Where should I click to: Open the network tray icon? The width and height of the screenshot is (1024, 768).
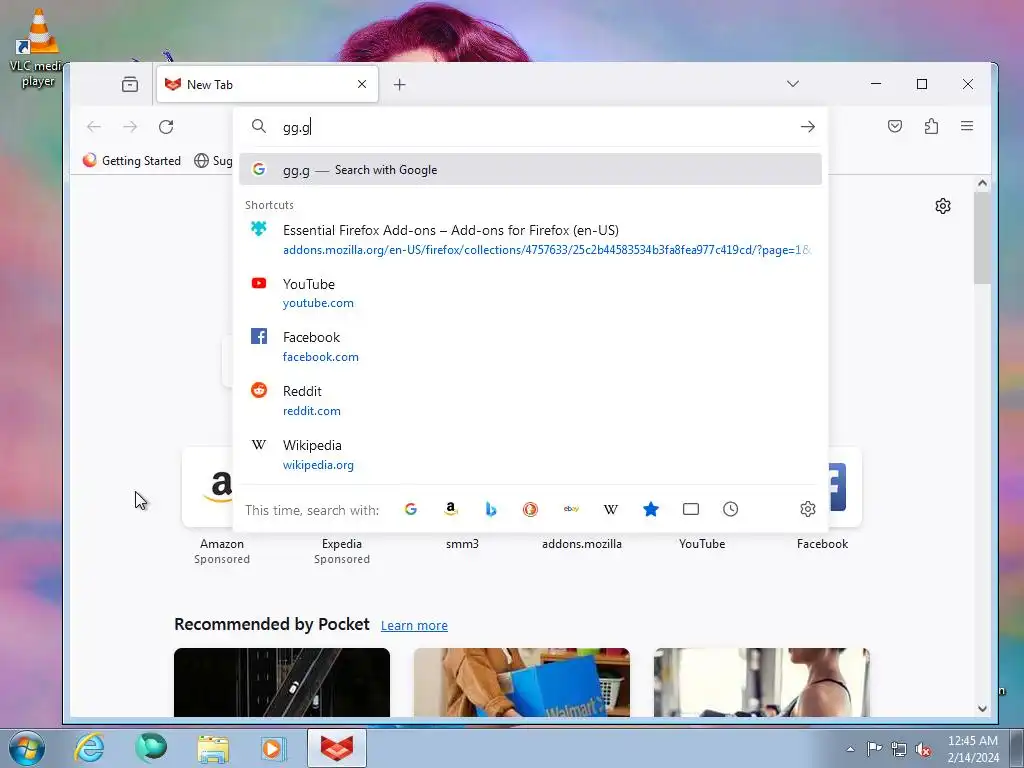pyautogui.click(x=899, y=750)
